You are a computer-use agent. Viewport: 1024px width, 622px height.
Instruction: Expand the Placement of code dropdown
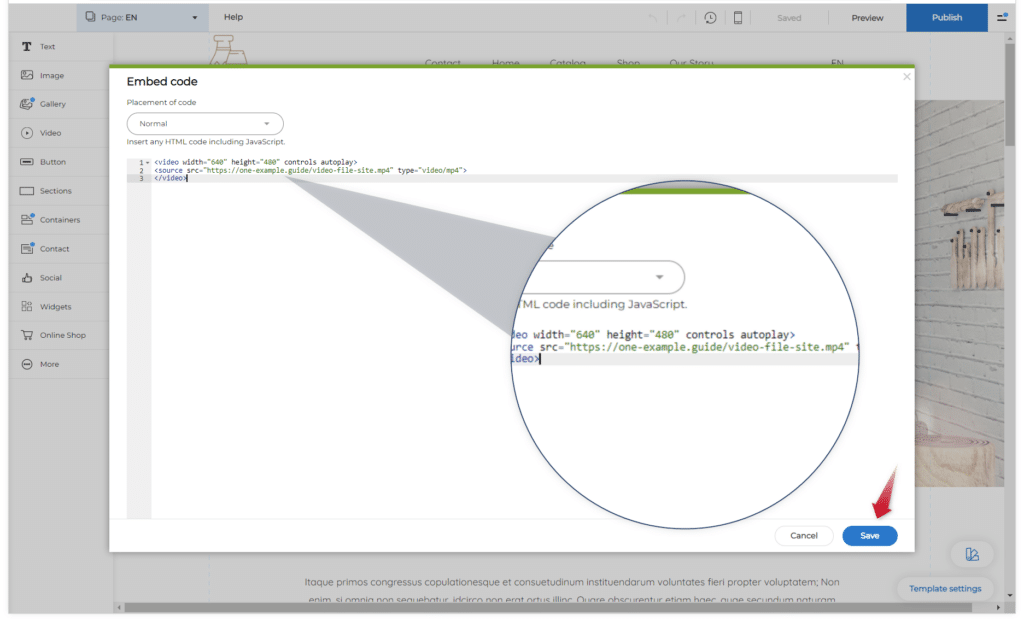point(205,124)
